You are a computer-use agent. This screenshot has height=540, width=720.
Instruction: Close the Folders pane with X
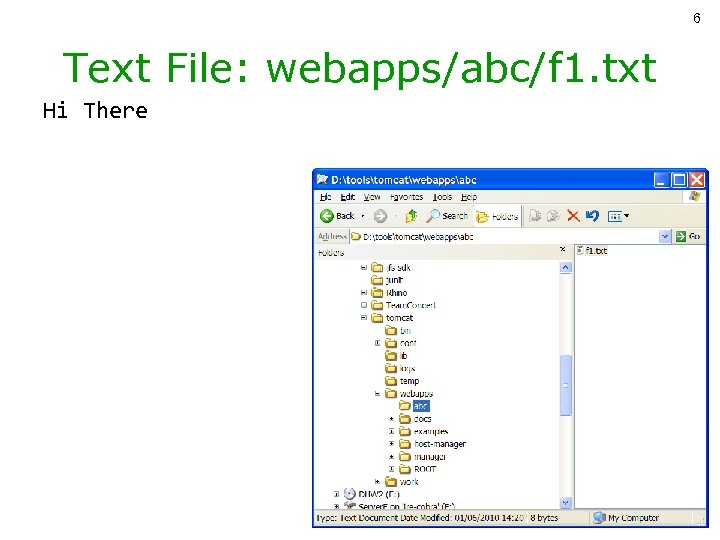pos(562,249)
